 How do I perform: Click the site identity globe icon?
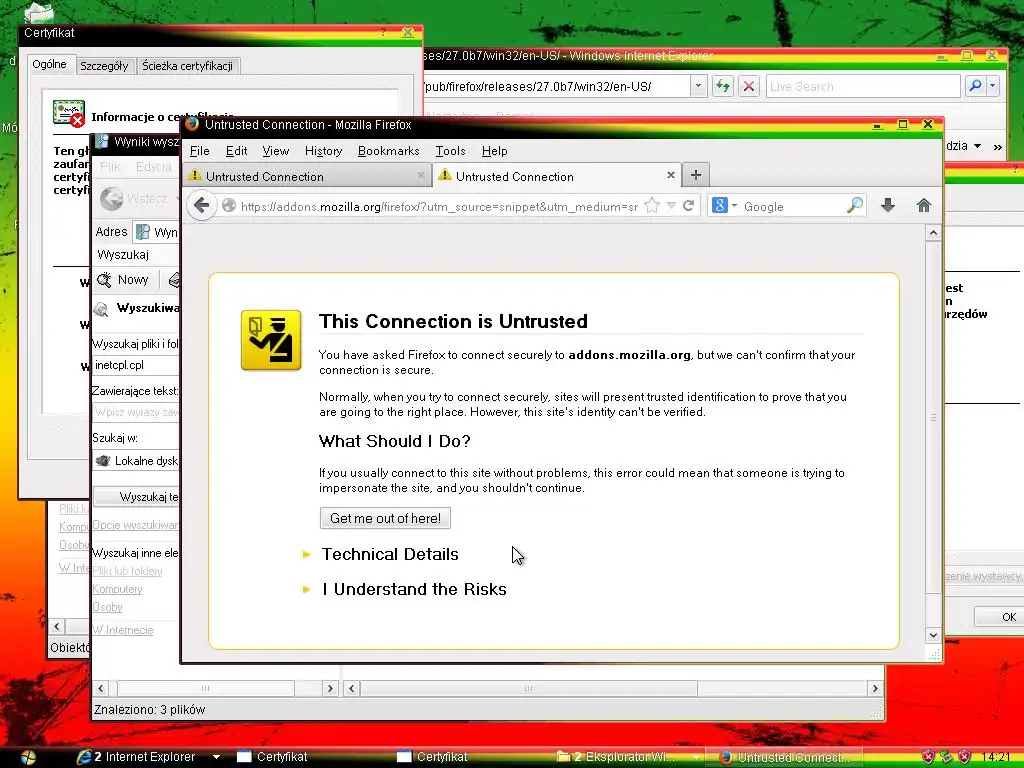[x=229, y=206]
